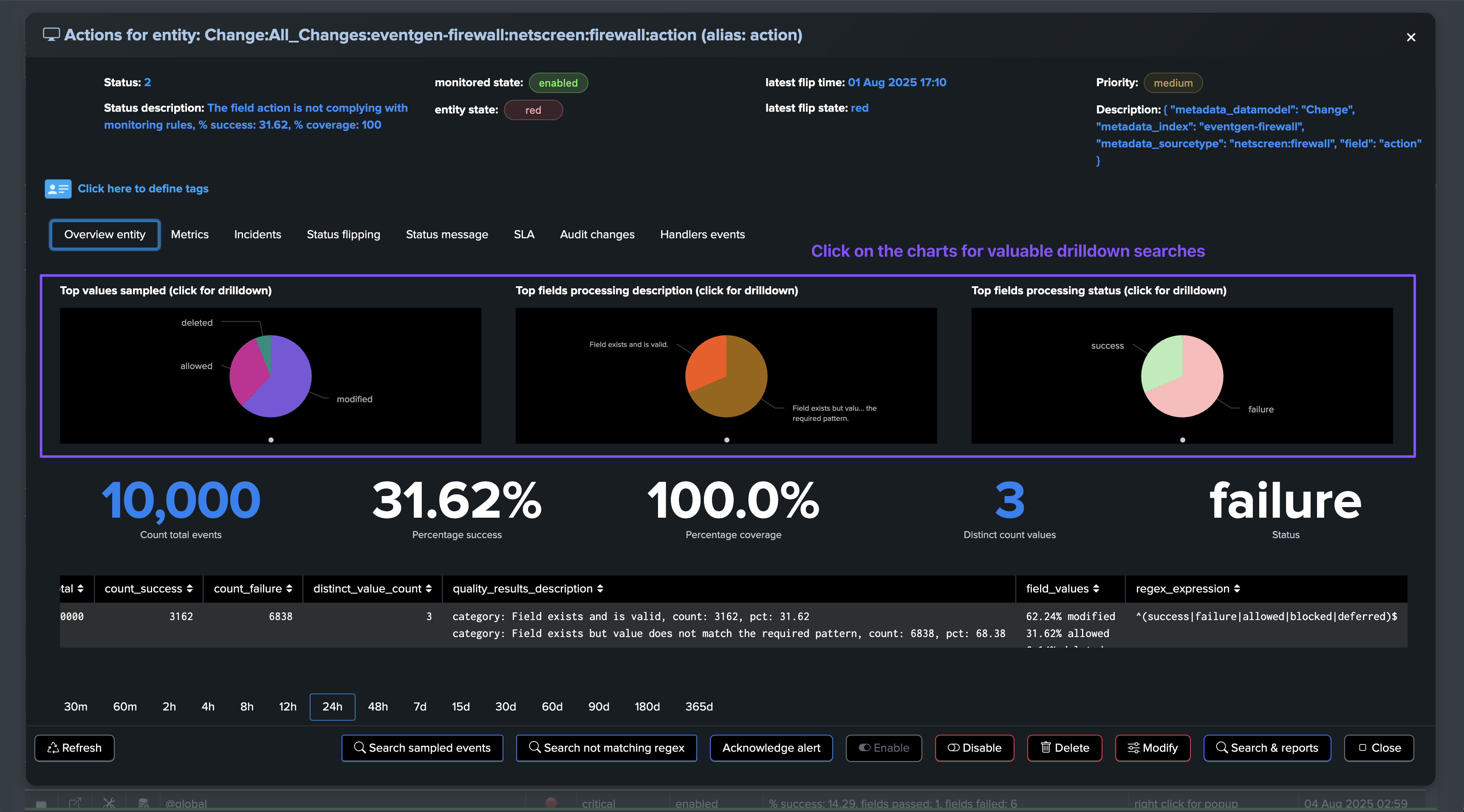The height and width of the screenshot is (812, 1464).
Task: Select the 4h time range
Action: click(x=208, y=706)
